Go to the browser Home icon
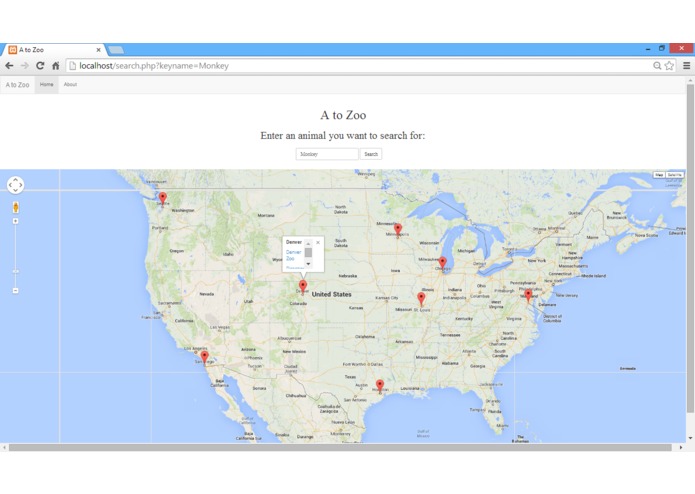The width and height of the screenshot is (695, 494). 55,66
